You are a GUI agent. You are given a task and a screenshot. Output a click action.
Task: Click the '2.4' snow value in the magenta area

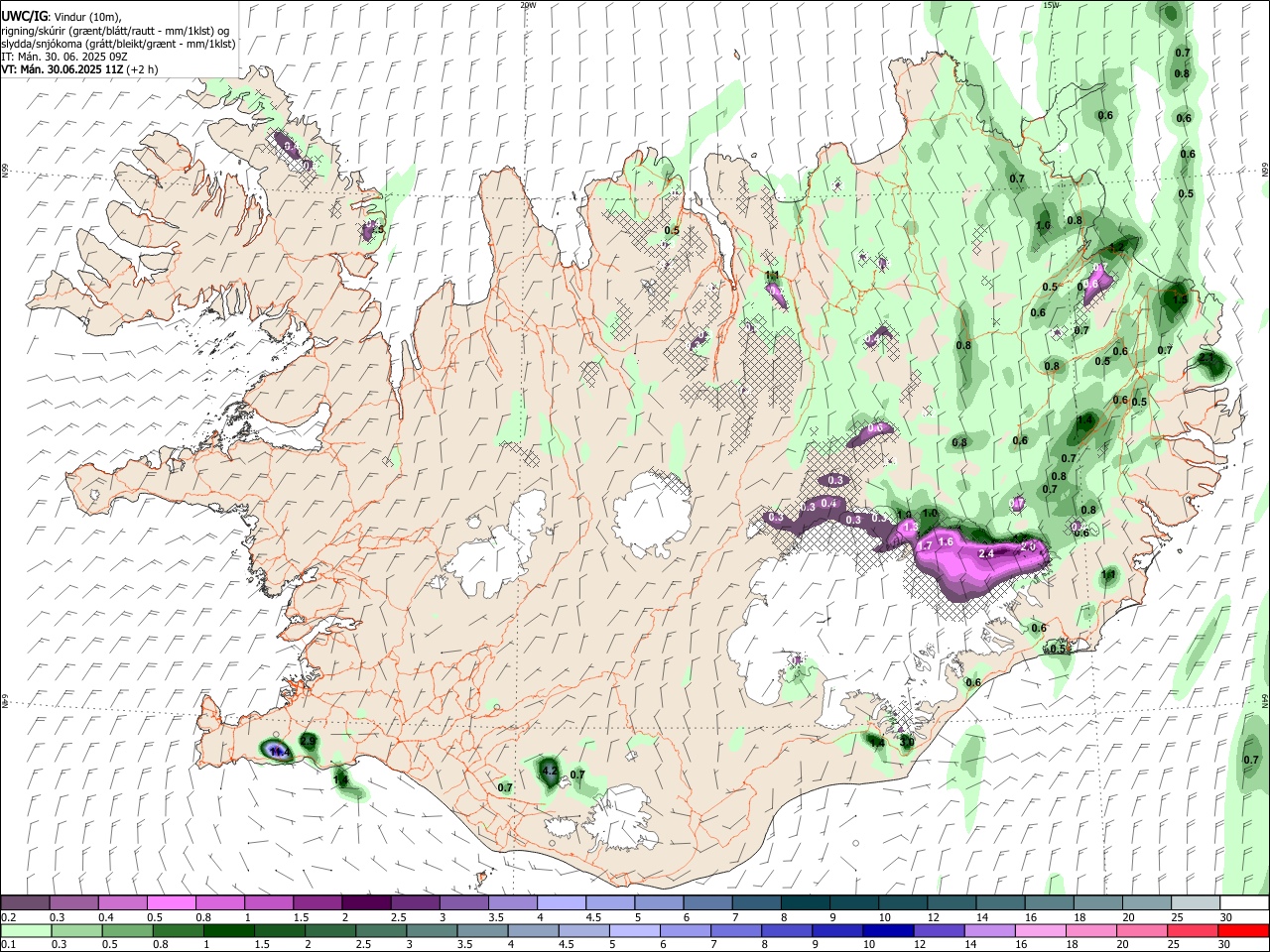coord(986,553)
